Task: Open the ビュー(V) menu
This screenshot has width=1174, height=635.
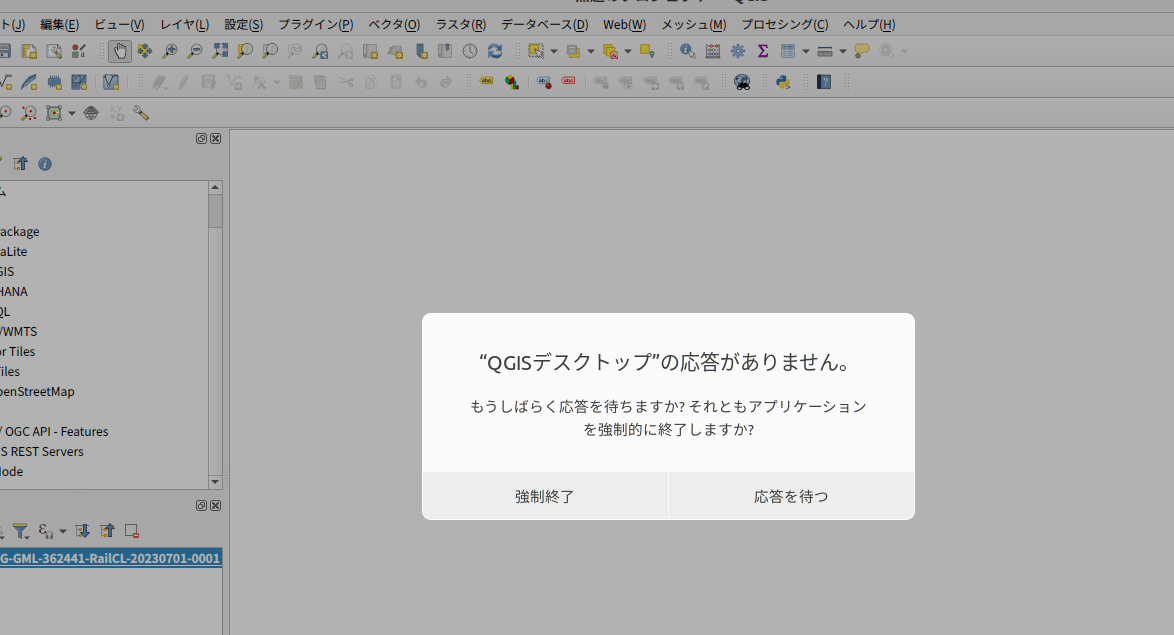Action: click(x=119, y=25)
